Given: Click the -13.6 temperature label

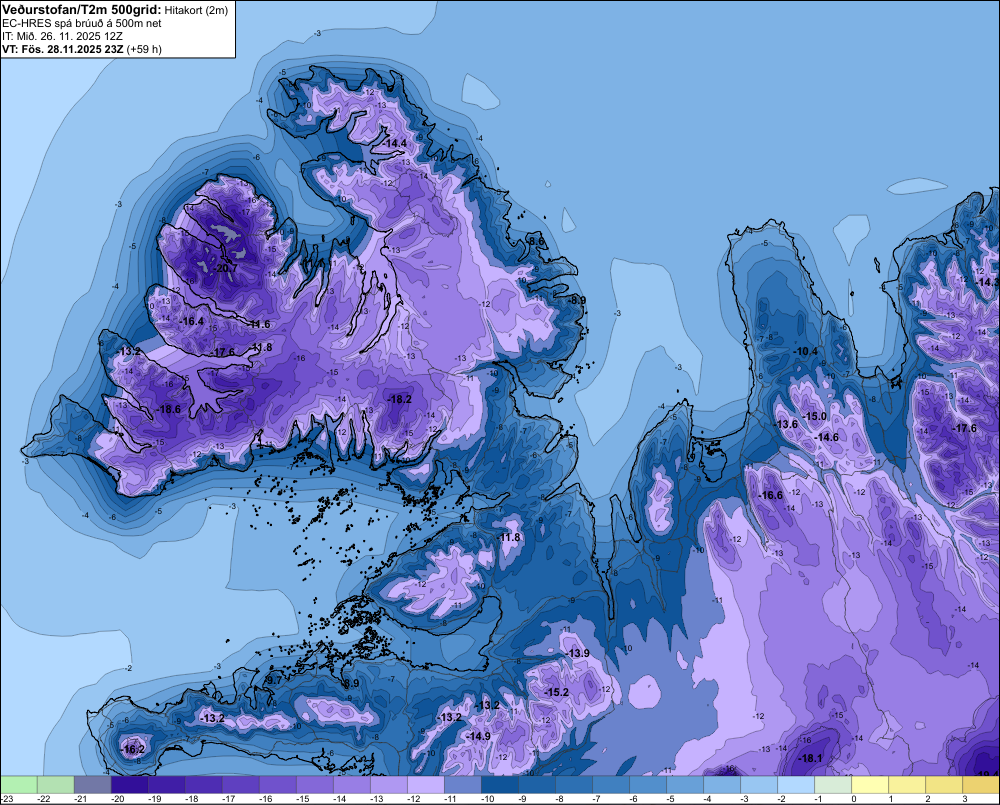Looking at the screenshot, I should pos(786,424).
